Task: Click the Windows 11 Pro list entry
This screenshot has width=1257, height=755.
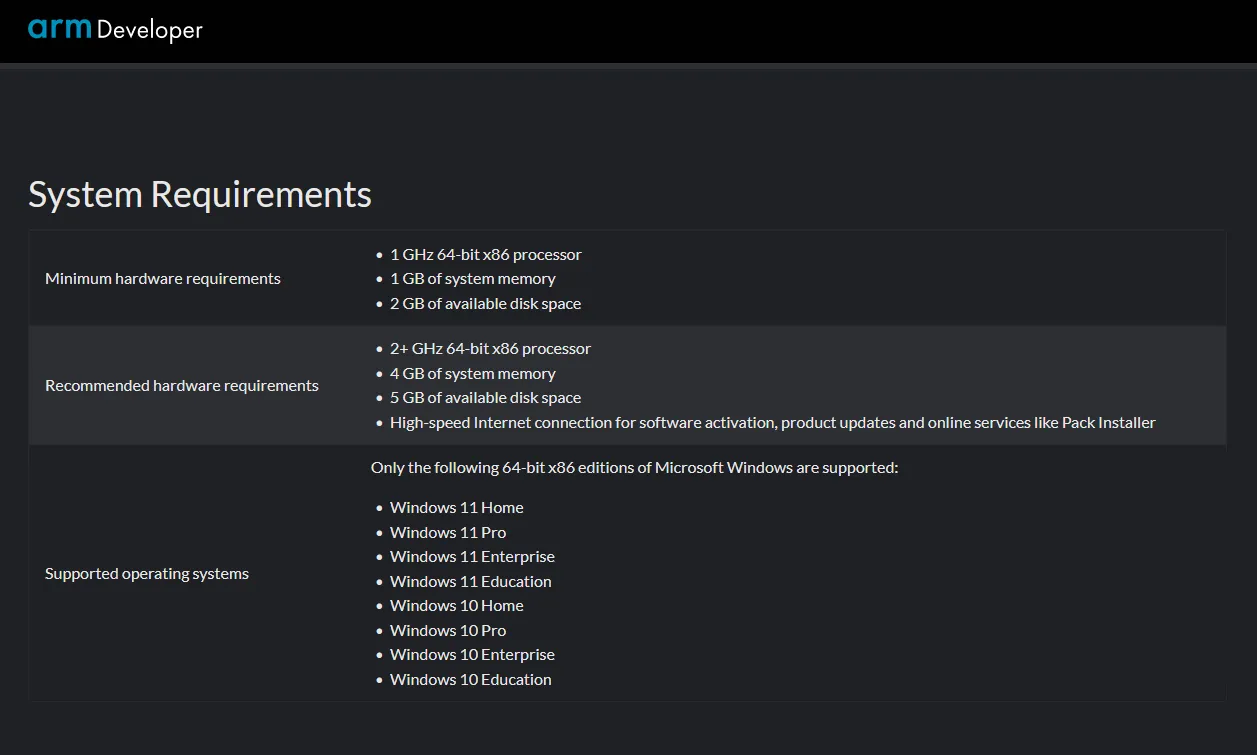Action: (x=448, y=533)
